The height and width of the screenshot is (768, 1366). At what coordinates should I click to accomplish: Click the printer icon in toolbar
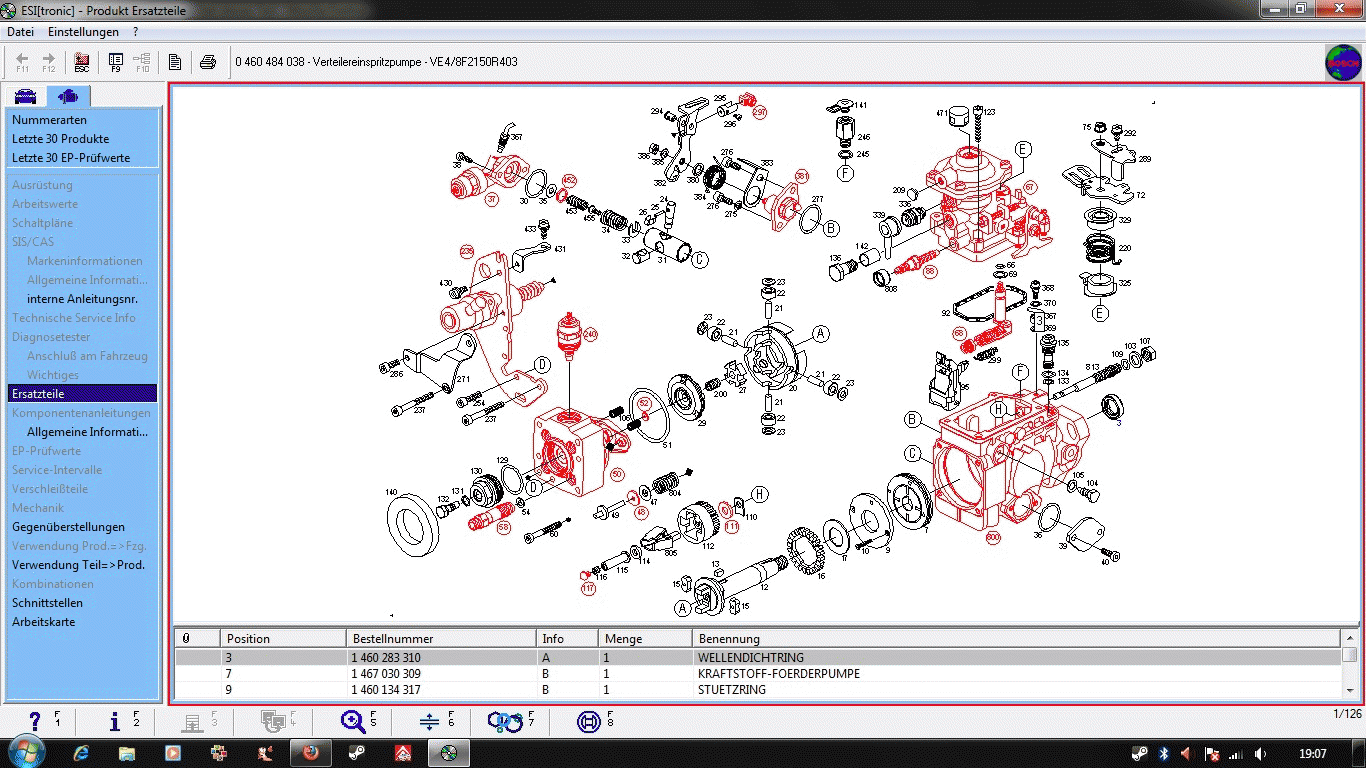[208, 62]
